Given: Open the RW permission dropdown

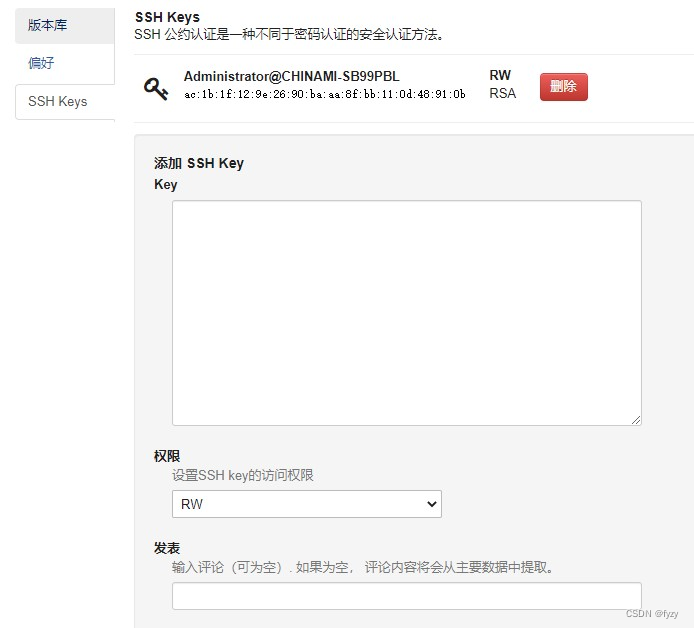Looking at the screenshot, I should [307, 504].
